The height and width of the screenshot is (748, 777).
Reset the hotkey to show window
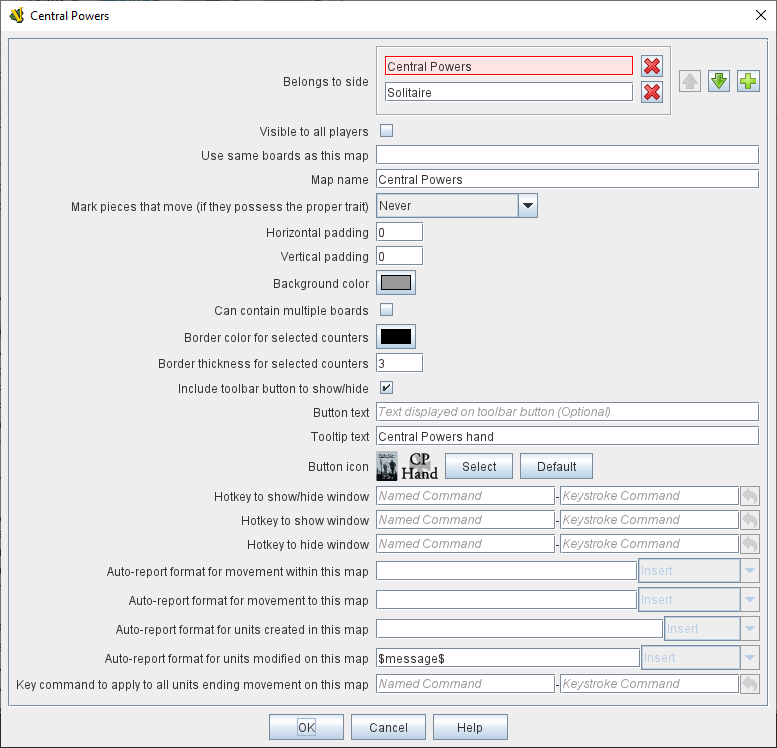tap(749, 520)
